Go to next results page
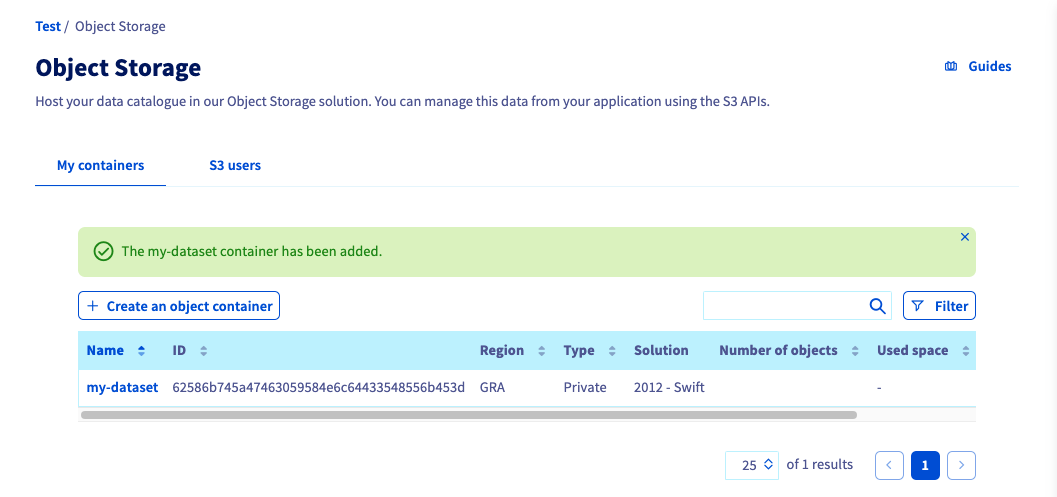The image size is (1057, 497). coord(961,465)
